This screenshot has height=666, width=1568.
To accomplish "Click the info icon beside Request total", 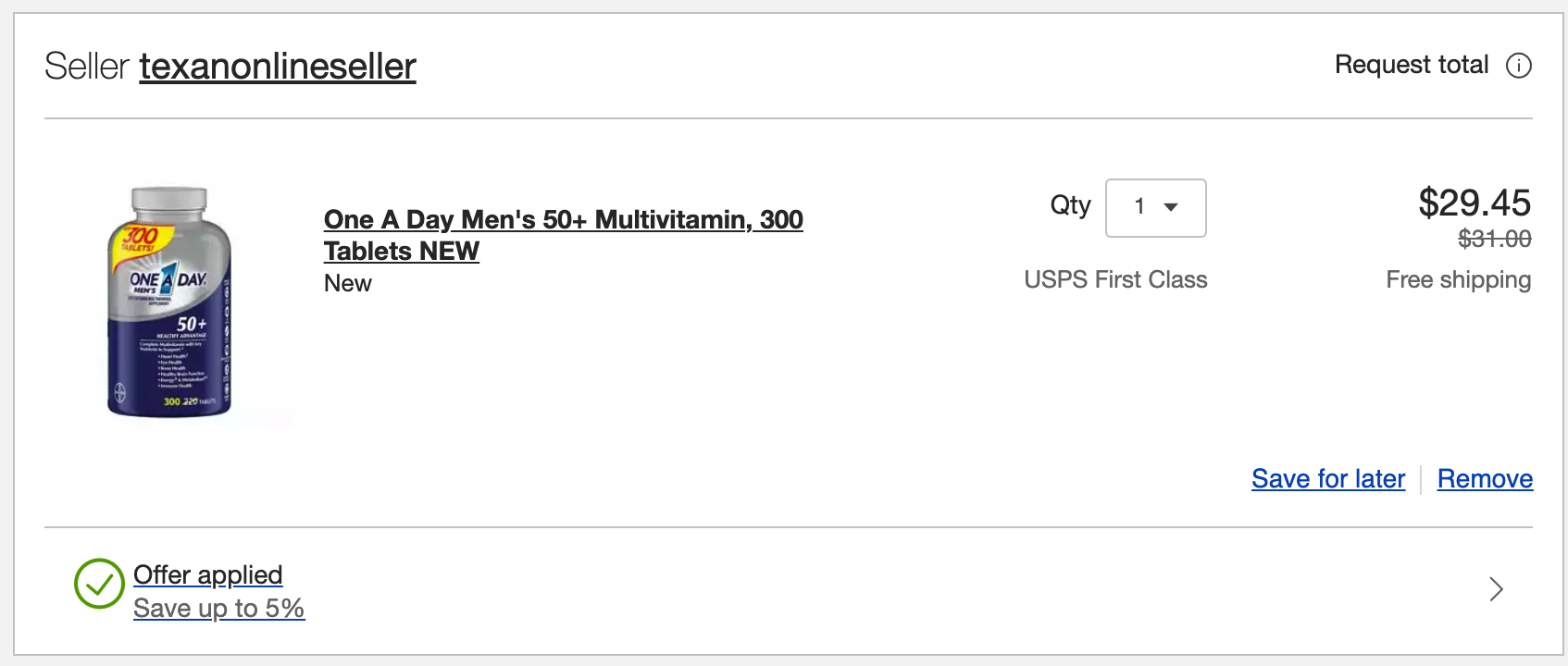I will click(1519, 66).
